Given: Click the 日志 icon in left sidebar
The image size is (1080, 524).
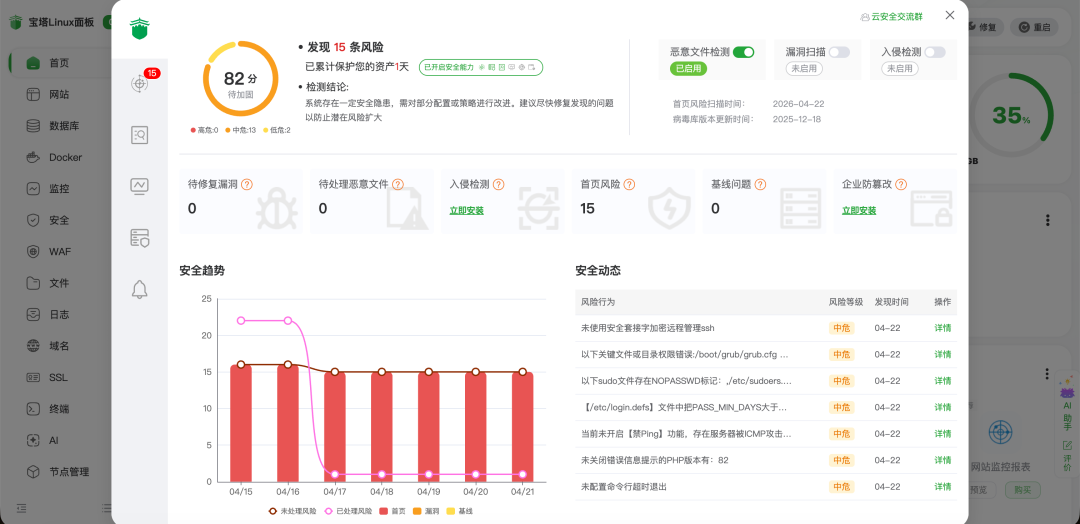Looking at the screenshot, I should pos(33,315).
